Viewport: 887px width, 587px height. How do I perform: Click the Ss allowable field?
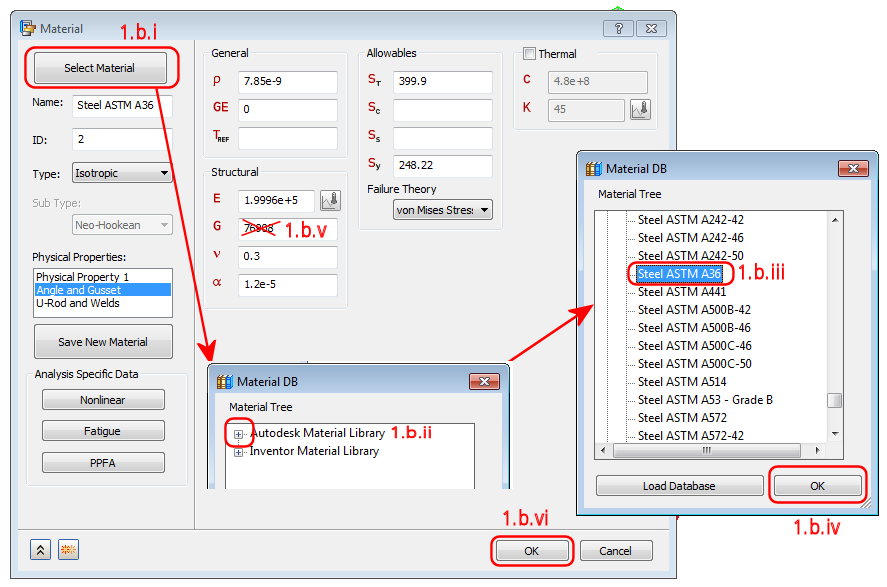pos(443,137)
